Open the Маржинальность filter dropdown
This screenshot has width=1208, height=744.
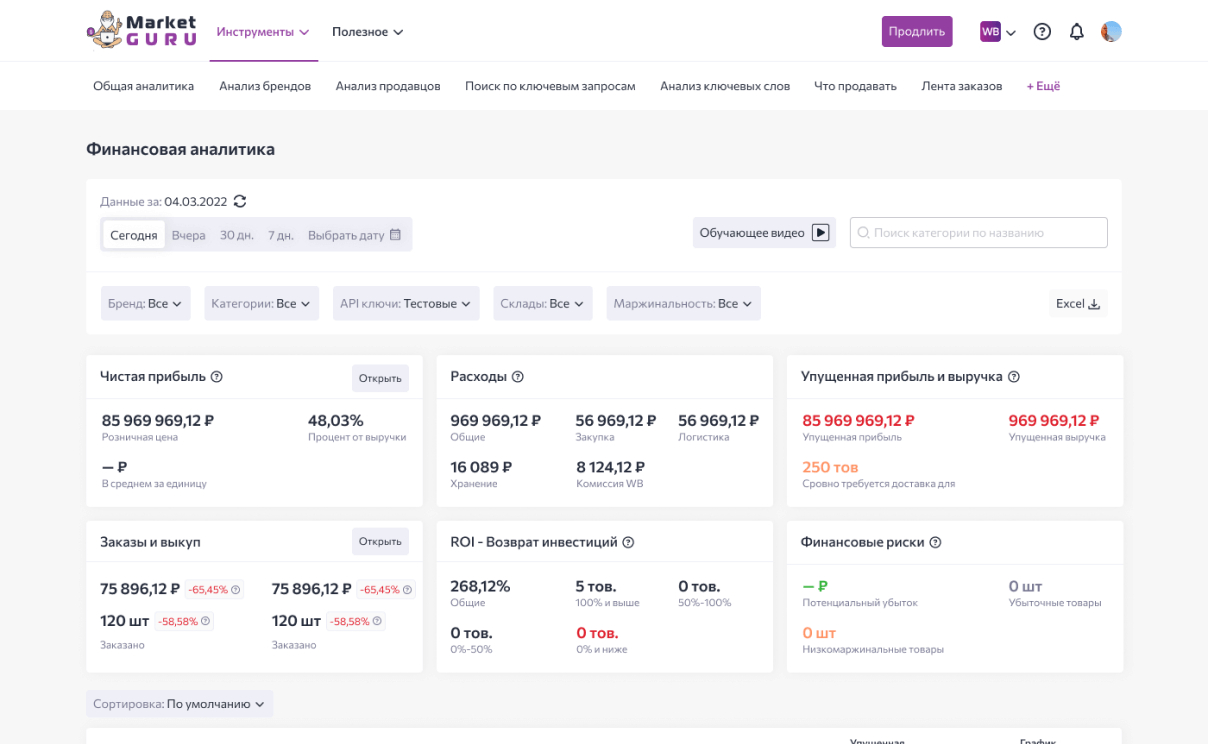[x=683, y=304]
